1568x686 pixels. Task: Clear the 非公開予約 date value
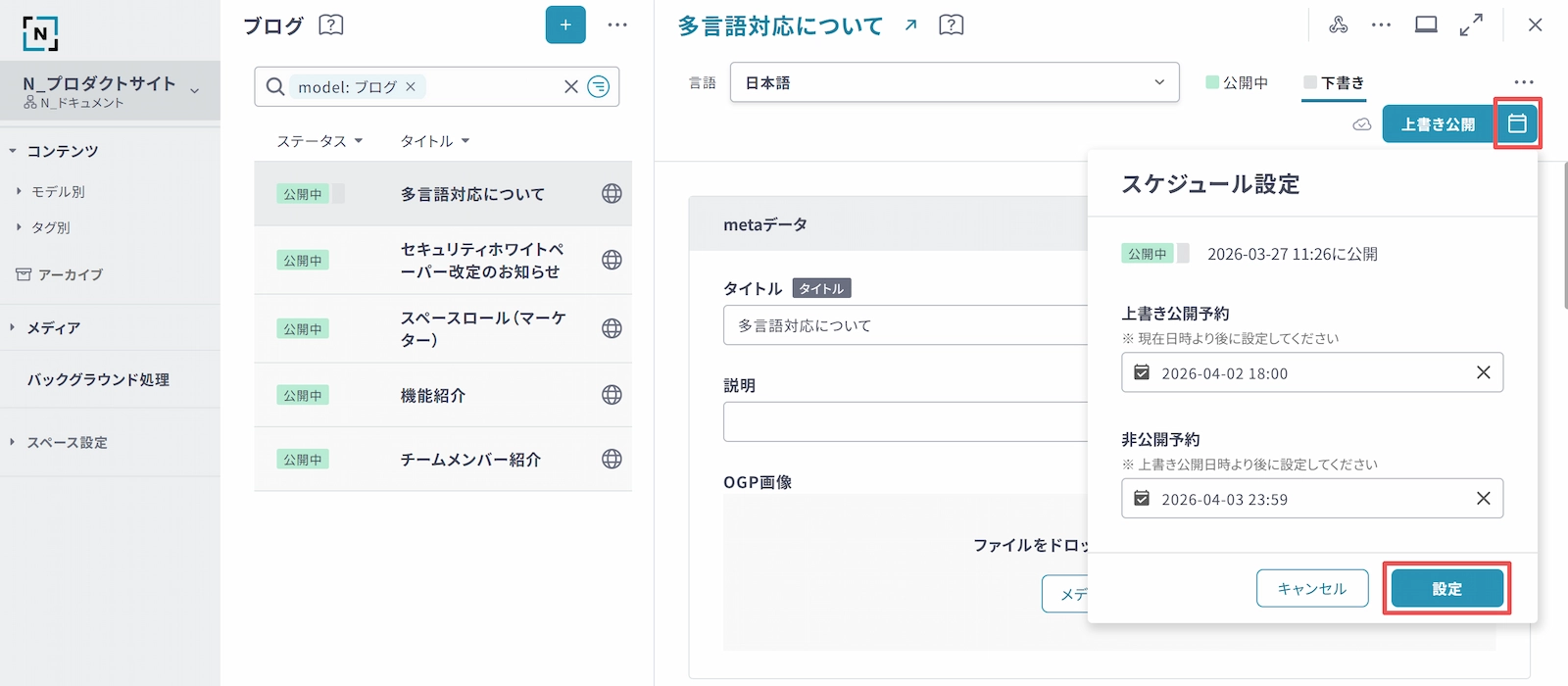pos(1483,499)
